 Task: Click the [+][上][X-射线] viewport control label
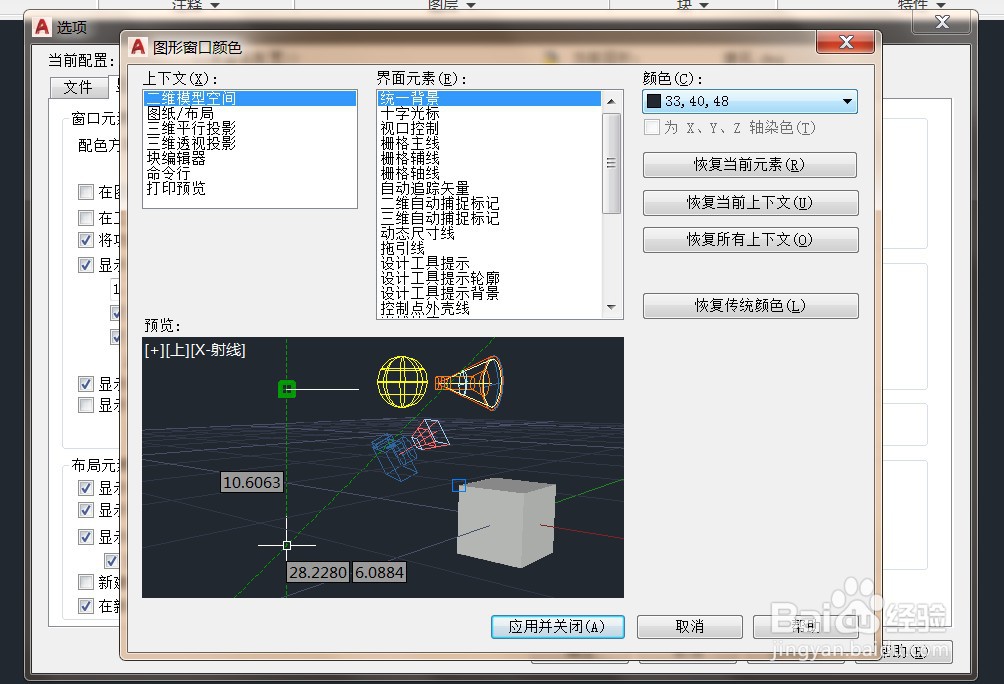click(195, 350)
